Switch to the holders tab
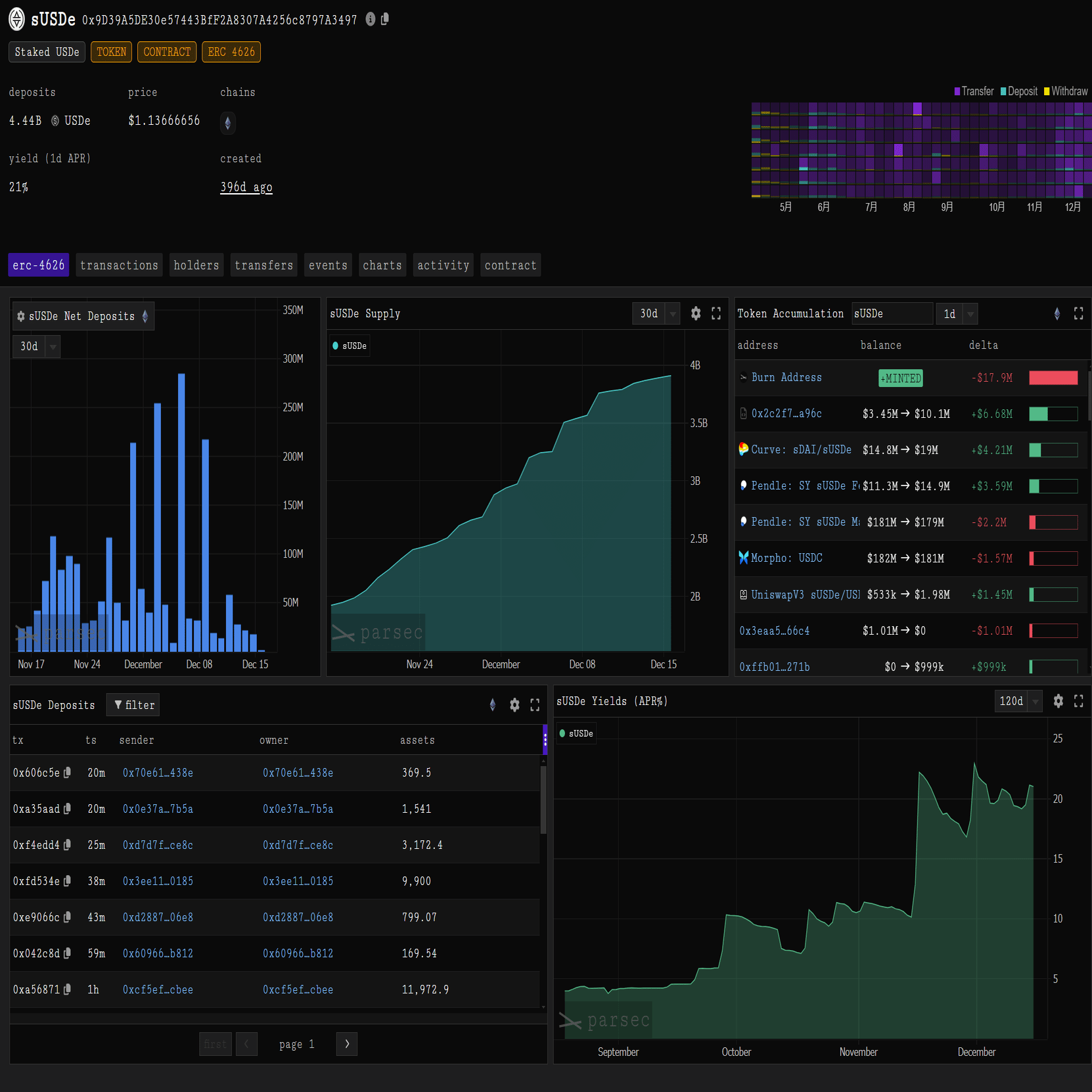 196,265
